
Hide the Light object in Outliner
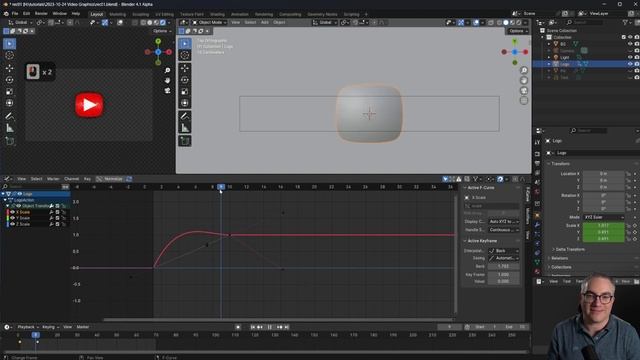(630, 58)
